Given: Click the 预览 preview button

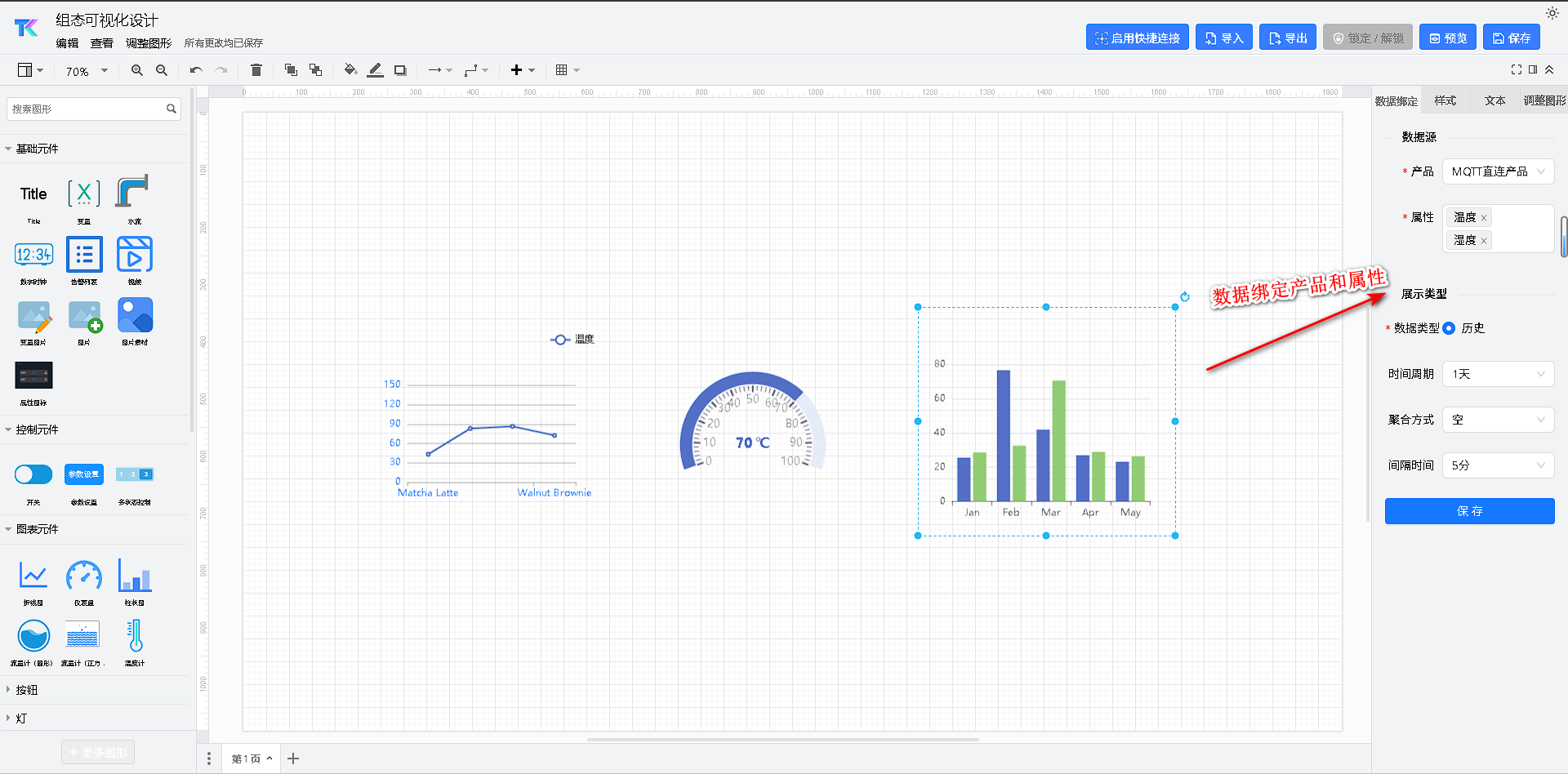Looking at the screenshot, I should pos(1447,38).
